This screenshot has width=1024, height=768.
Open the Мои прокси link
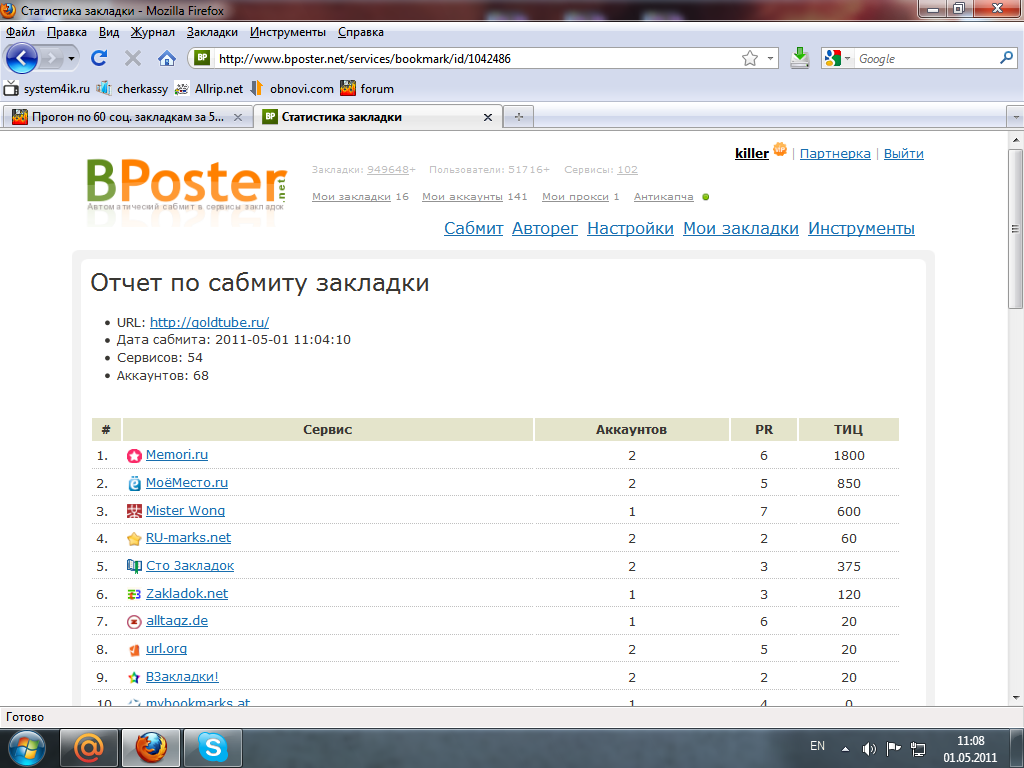click(575, 197)
